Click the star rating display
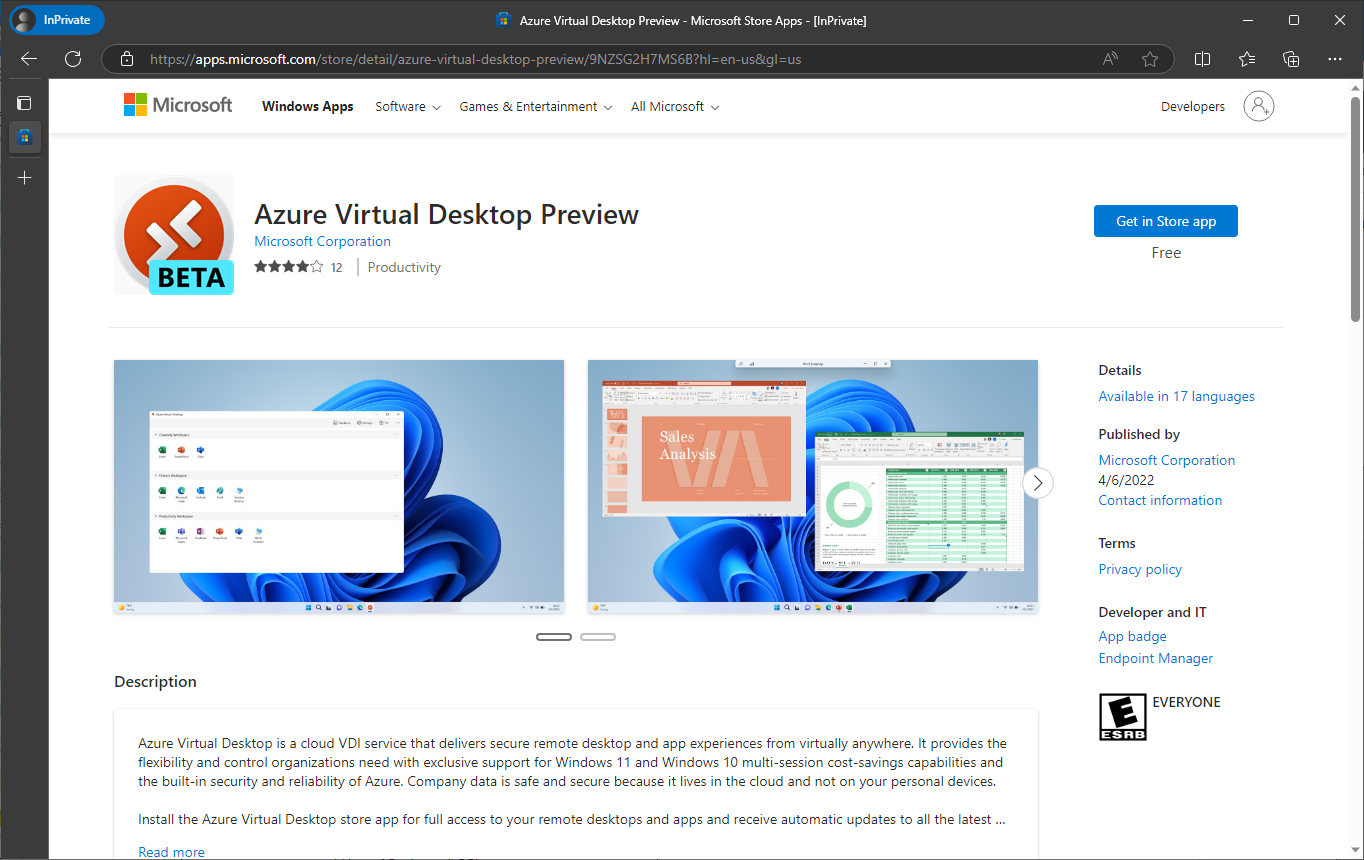Screen dimensions: 1364x860 coord(288,267)
